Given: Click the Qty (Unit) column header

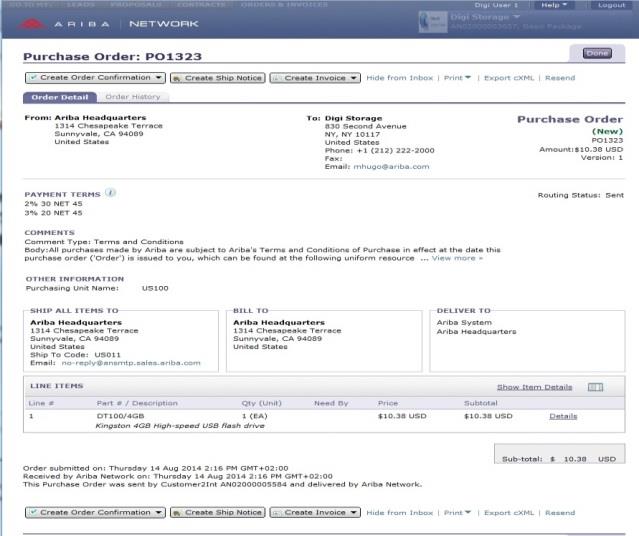Looking at the screenshot, I should click(261, 403).
